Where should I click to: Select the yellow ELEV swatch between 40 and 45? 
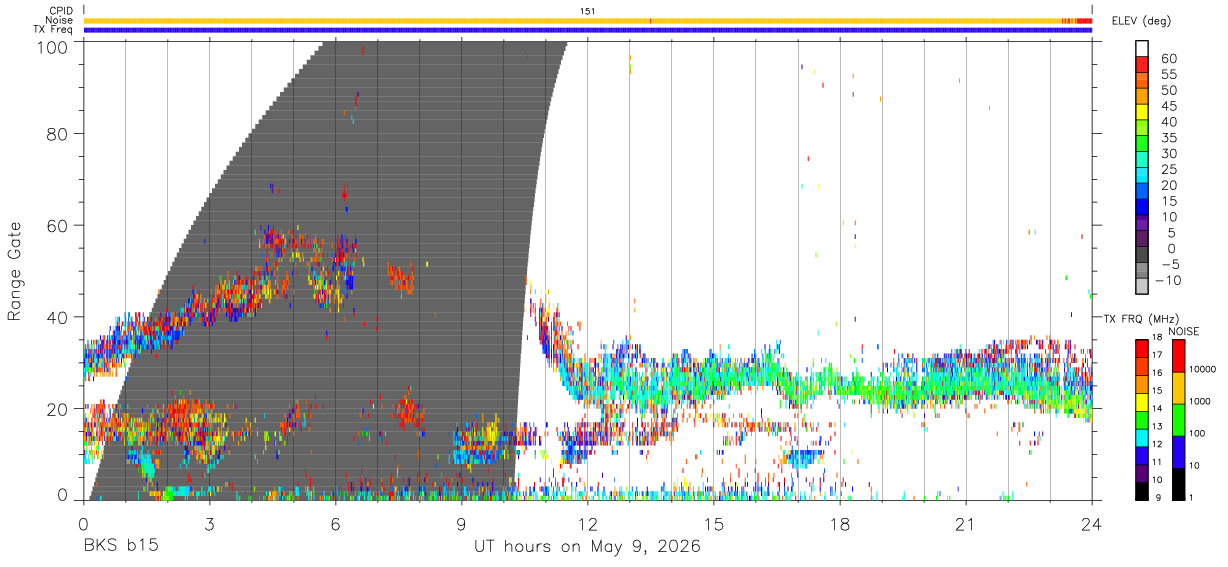click(1143, 113)
